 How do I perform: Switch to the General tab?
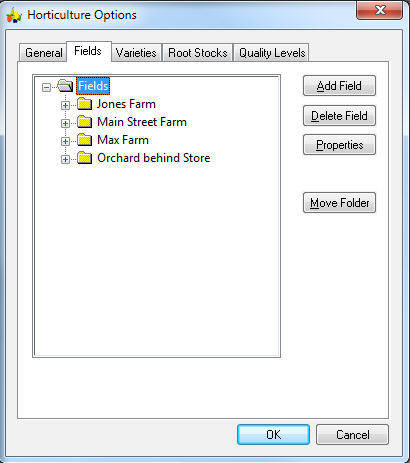(x=43, y=53)
